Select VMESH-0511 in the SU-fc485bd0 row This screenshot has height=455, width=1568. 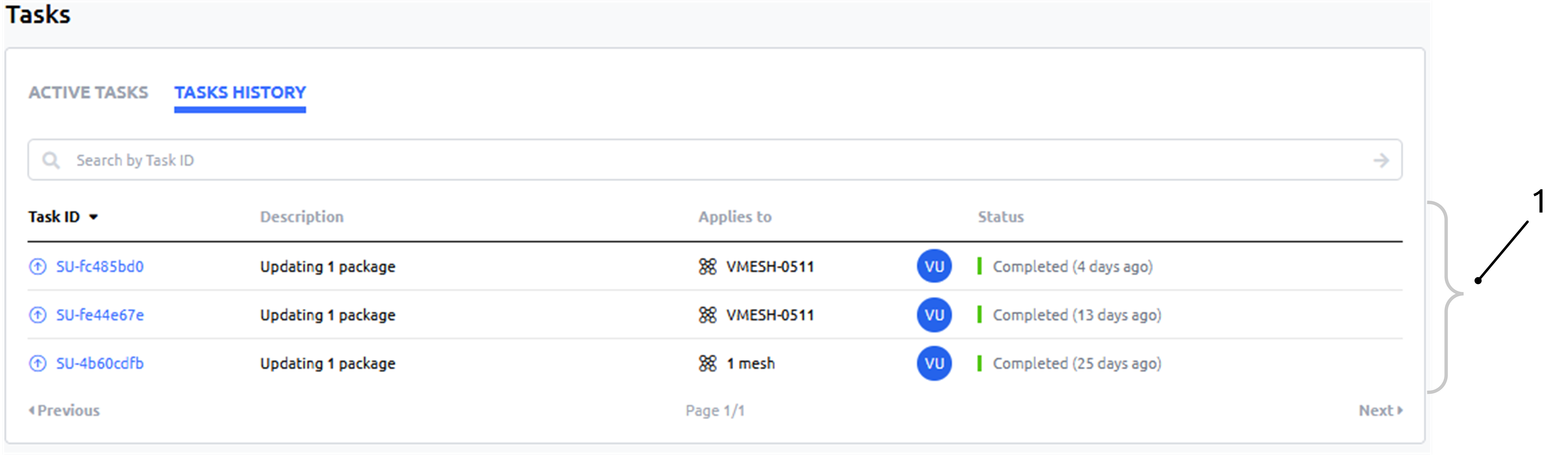770,267
